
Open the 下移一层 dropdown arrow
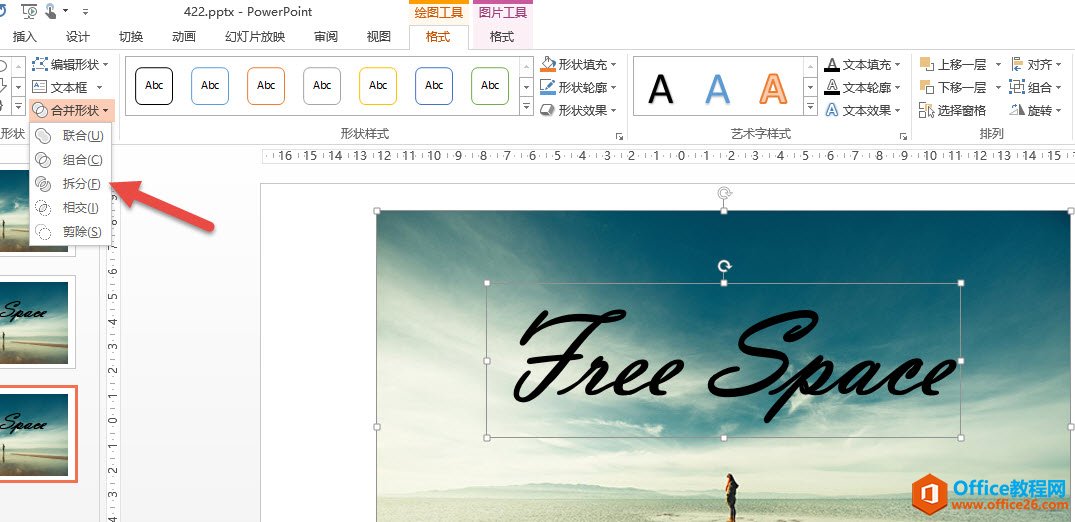(998, 87)
